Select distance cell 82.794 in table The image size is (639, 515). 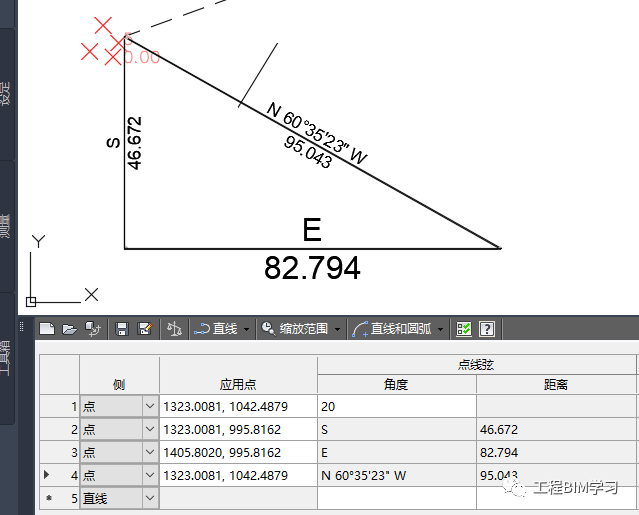(x=556, y=452)
